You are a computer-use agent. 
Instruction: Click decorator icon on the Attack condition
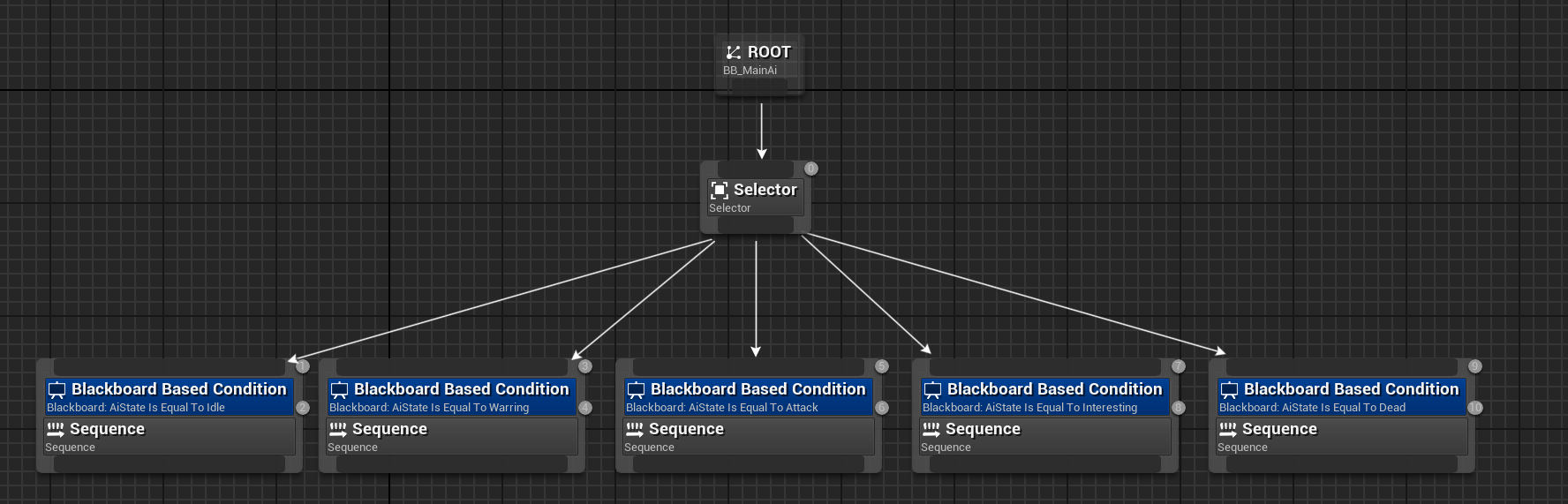(636, 390)
